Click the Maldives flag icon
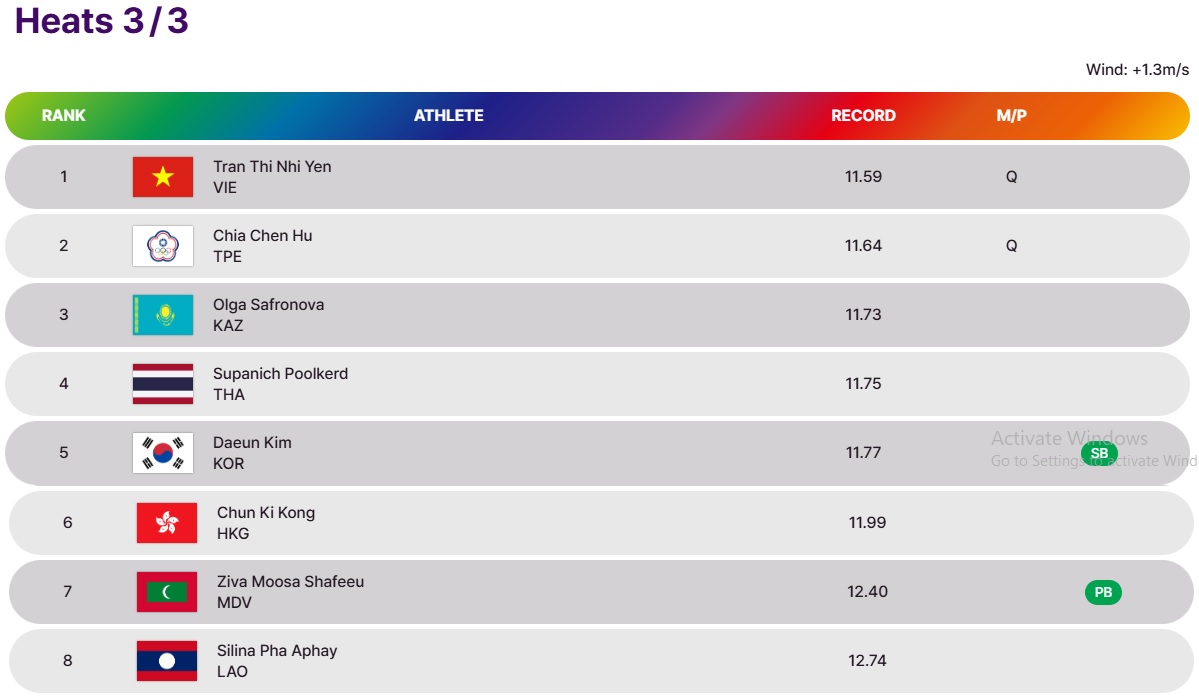This screenshot has width=1199, height=697. (167, 592)
